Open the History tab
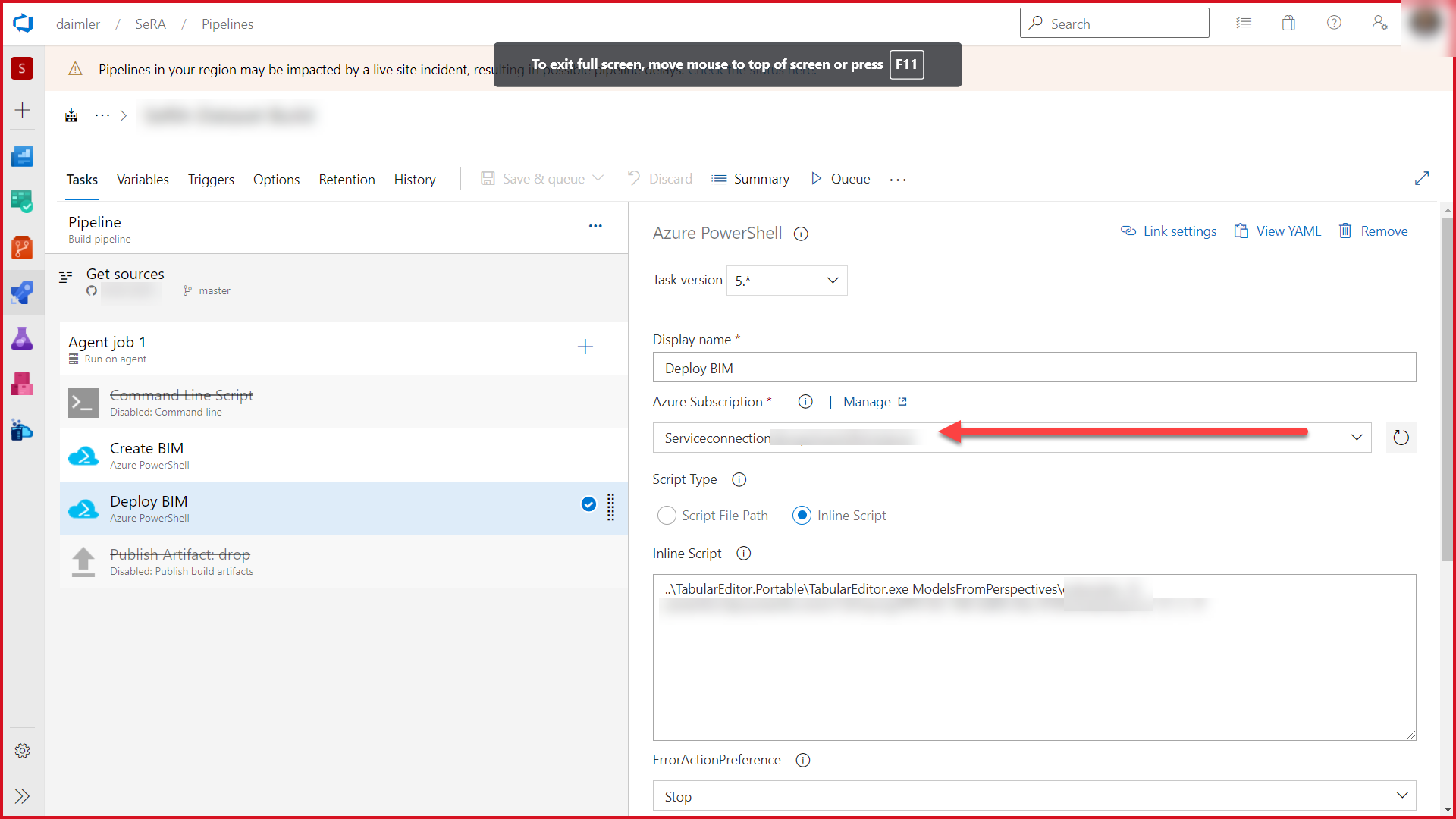This screenshot has width=1456, height=819. click(x=415, y=180)
